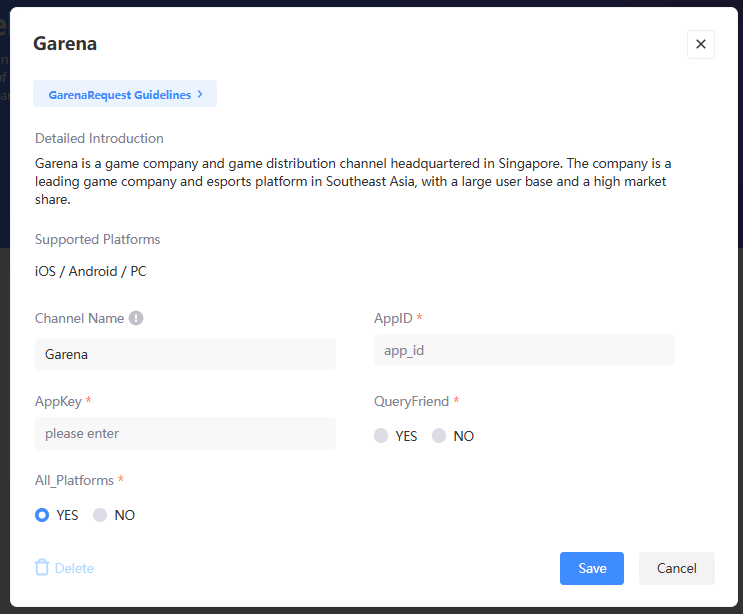Click the 'iOS / Android / PC' text
The width and height of the screenshot is (743, 614).
[91, 271]
